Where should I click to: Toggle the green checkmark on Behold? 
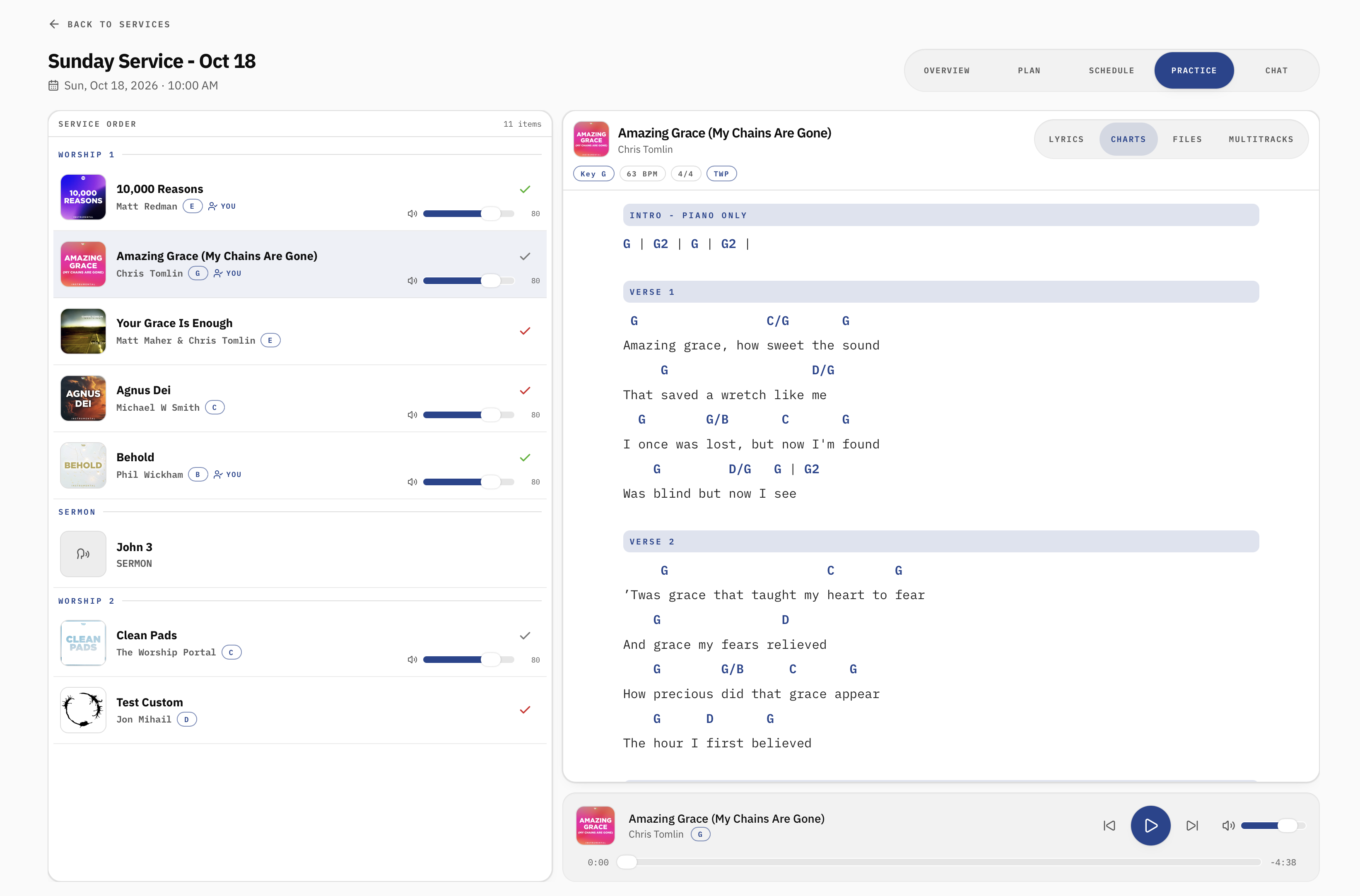click(525, 457)
